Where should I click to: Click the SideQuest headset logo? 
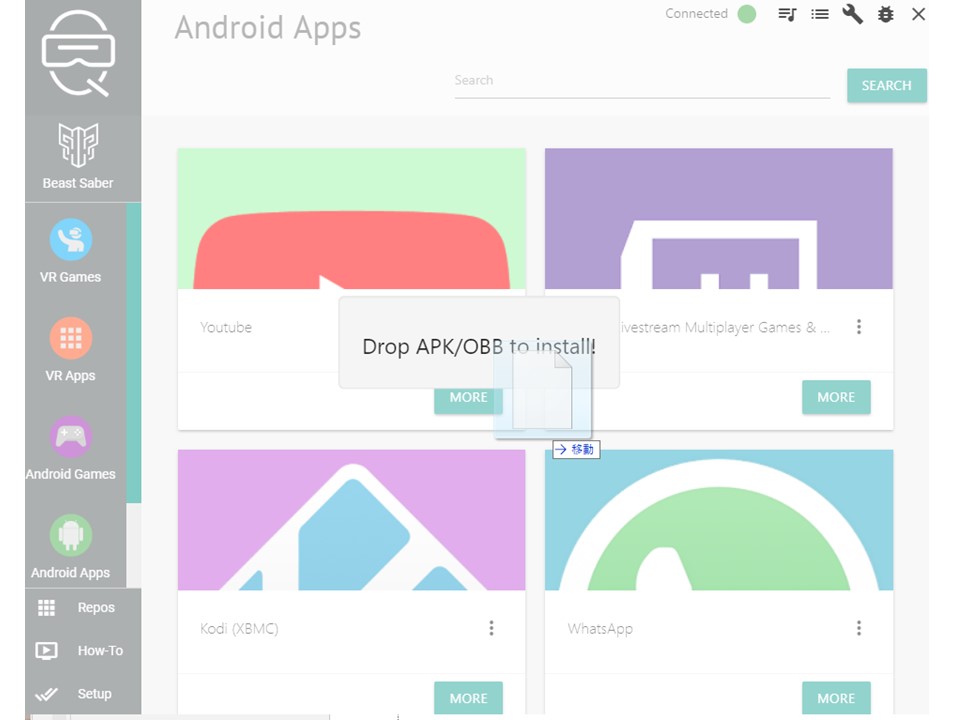[x=78, y=53]
